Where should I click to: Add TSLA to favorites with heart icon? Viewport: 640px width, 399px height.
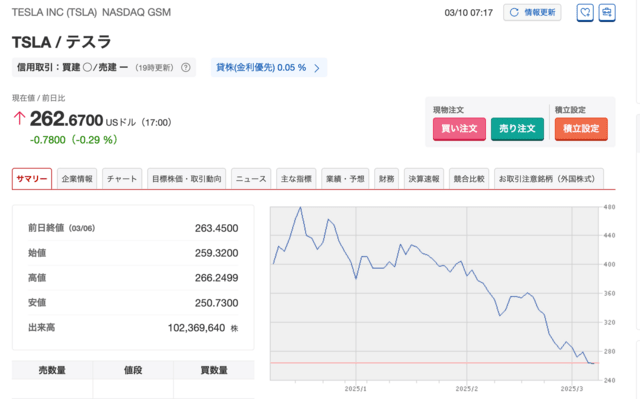coord(584,13)
